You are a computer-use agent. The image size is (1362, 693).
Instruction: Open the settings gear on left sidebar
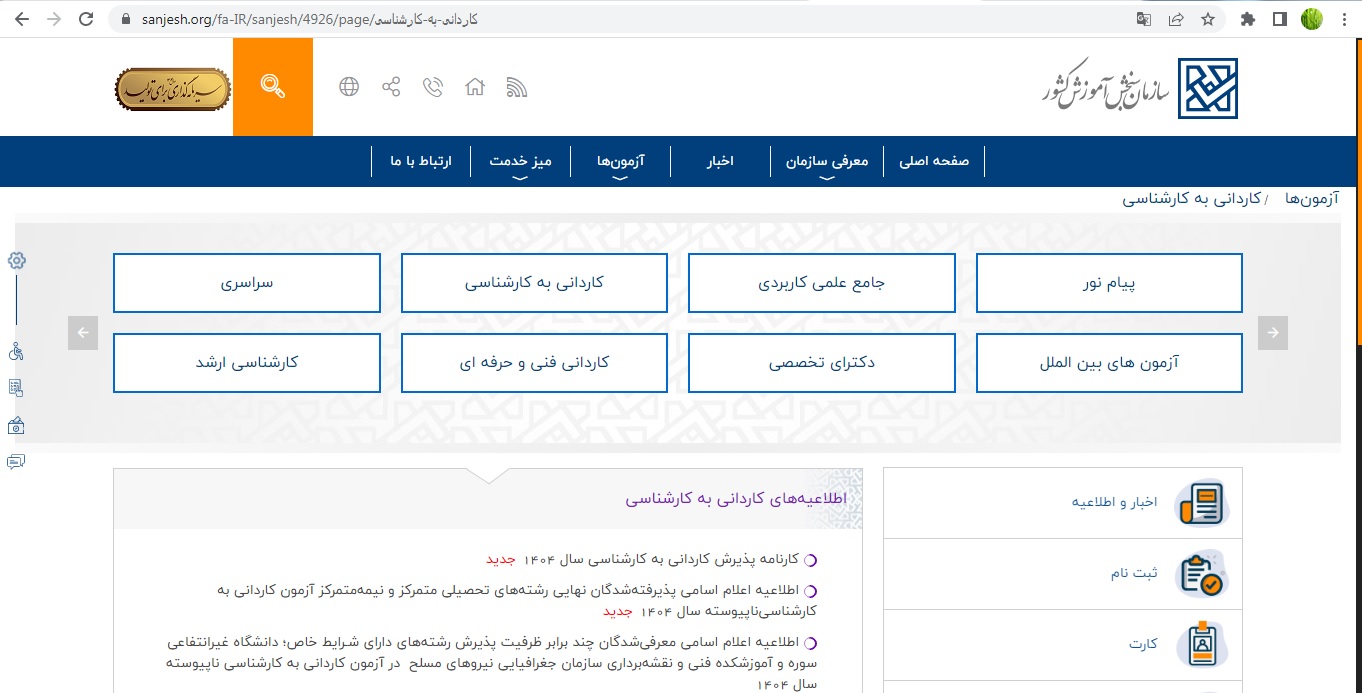coord(16,261)
